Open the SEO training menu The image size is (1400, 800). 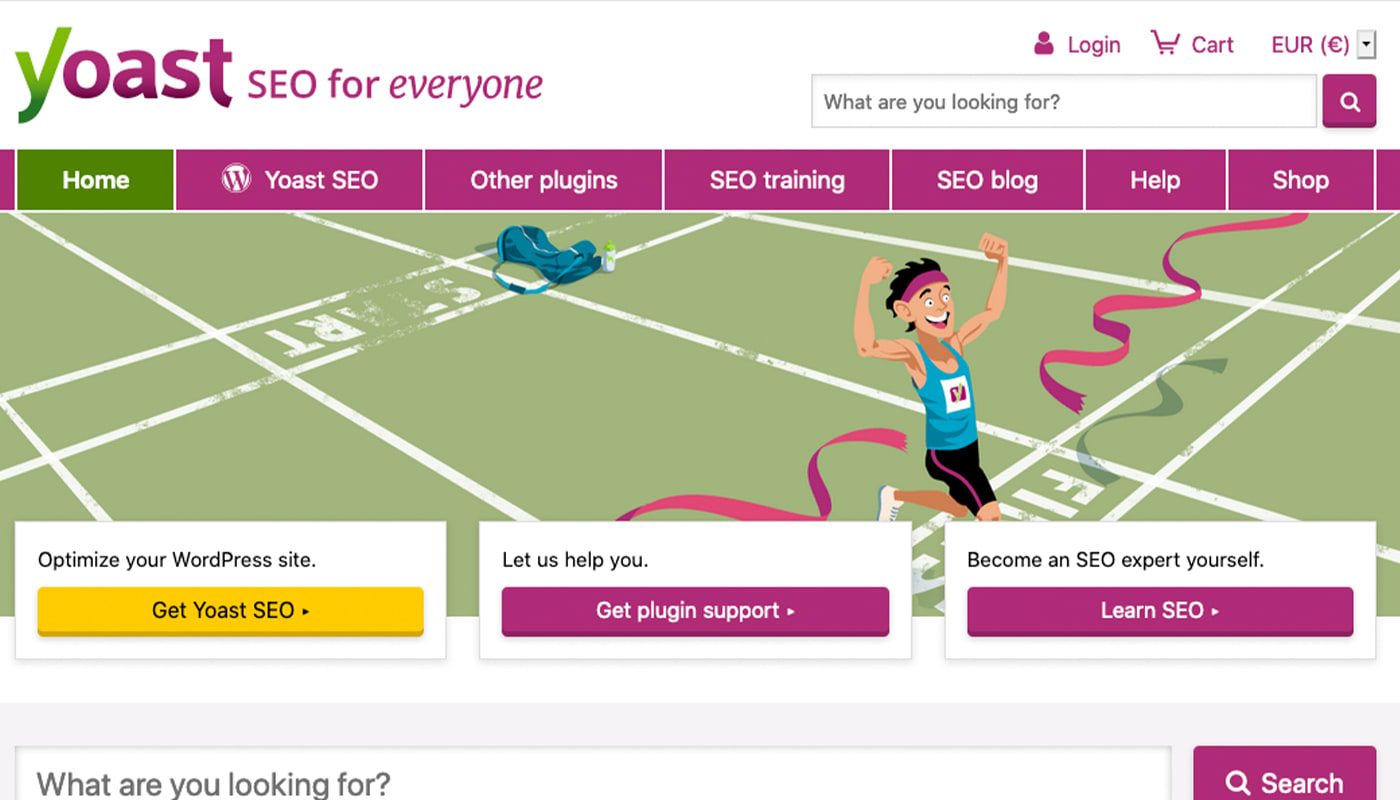click(x=777, y=180)
